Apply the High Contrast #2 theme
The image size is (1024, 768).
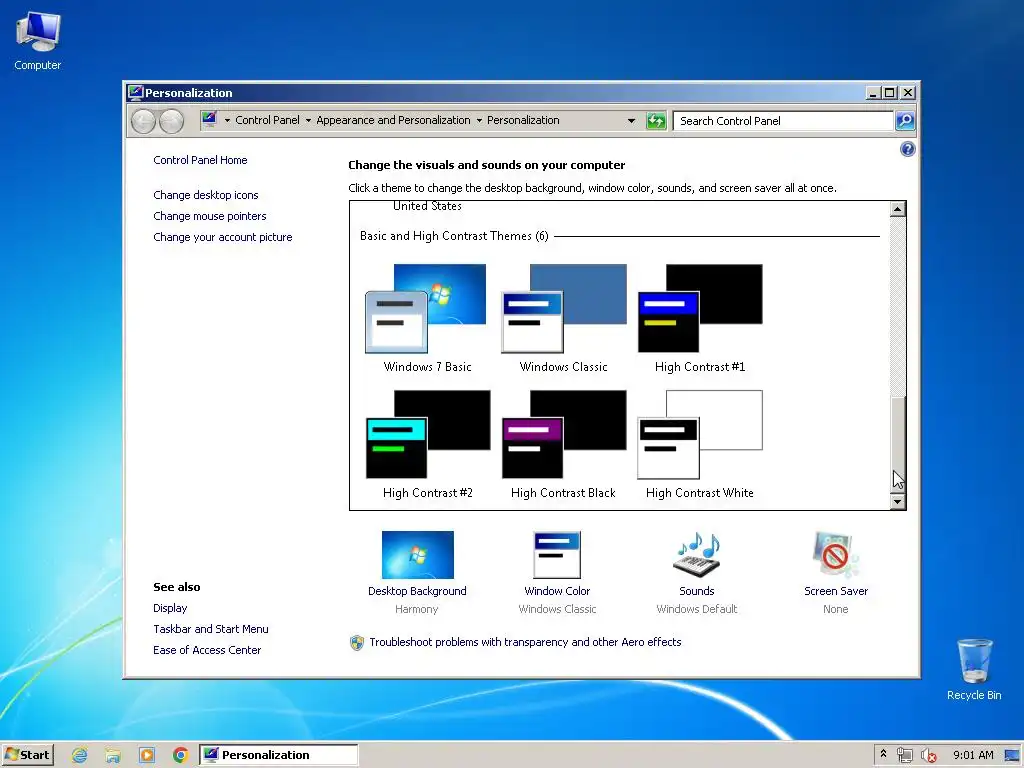(428, 445)
